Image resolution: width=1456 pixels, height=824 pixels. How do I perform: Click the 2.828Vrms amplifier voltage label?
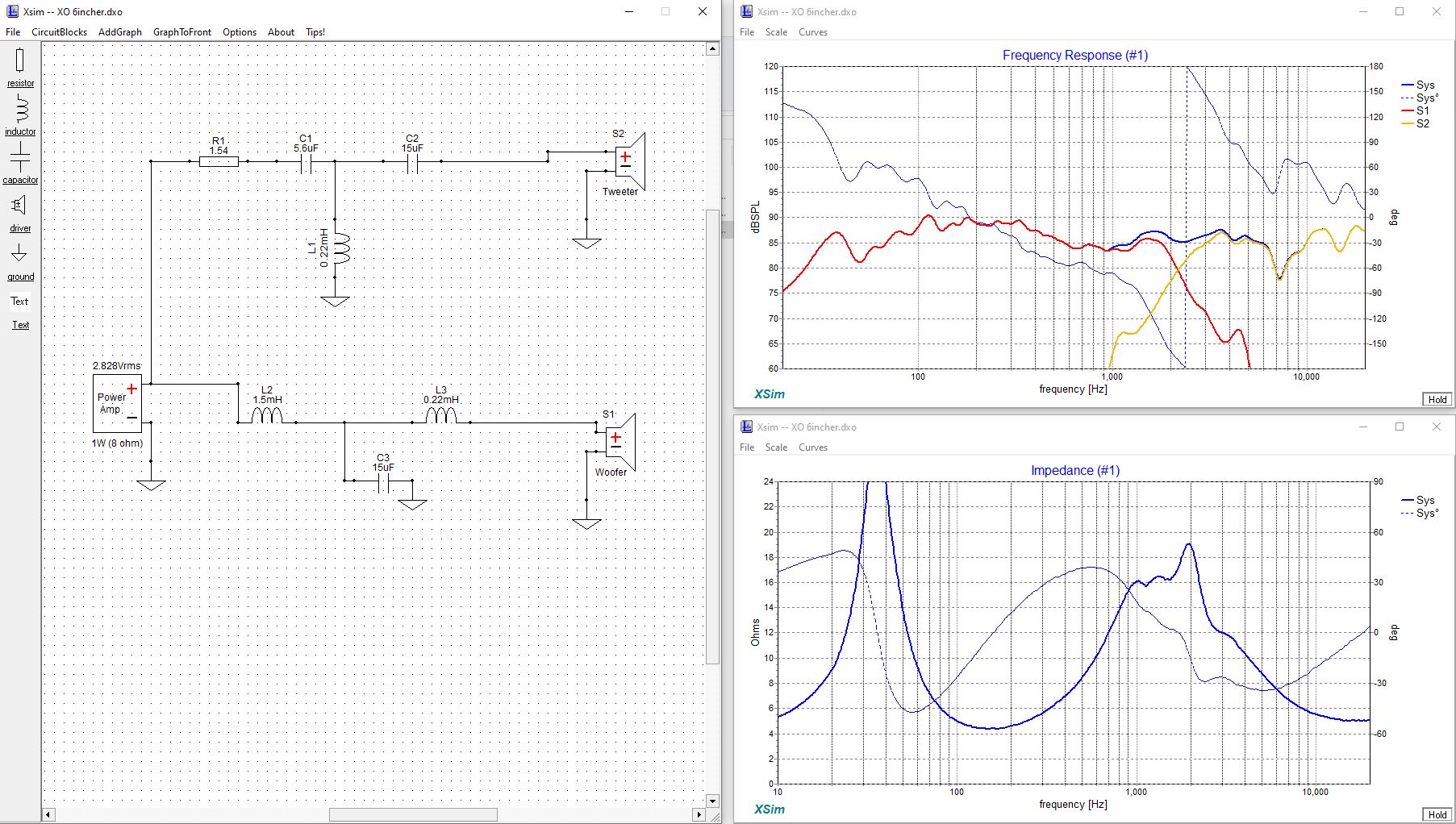coord(117,366)
